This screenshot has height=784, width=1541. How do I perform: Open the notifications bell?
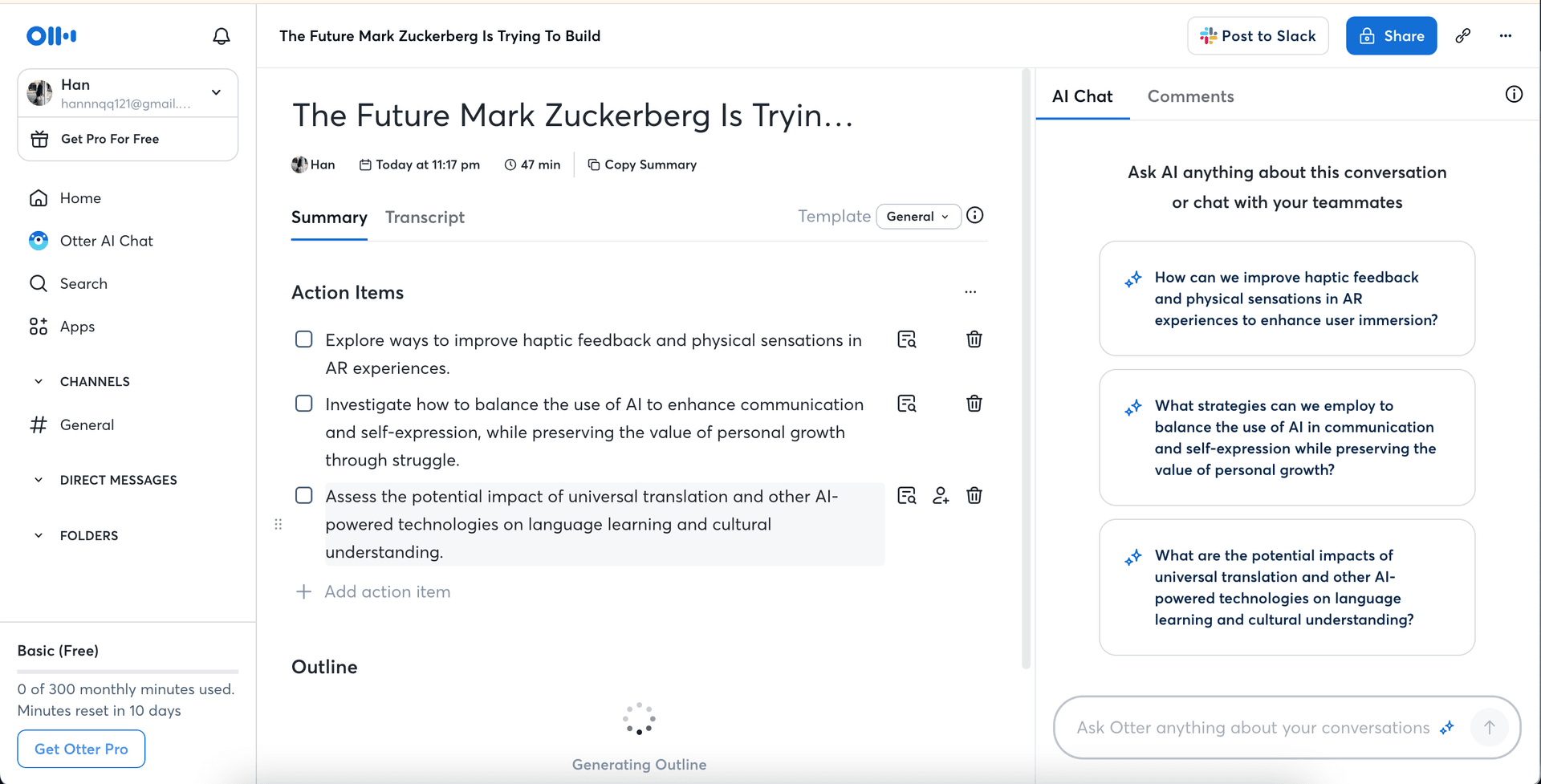pyautogui.click(x=222, y=36)
